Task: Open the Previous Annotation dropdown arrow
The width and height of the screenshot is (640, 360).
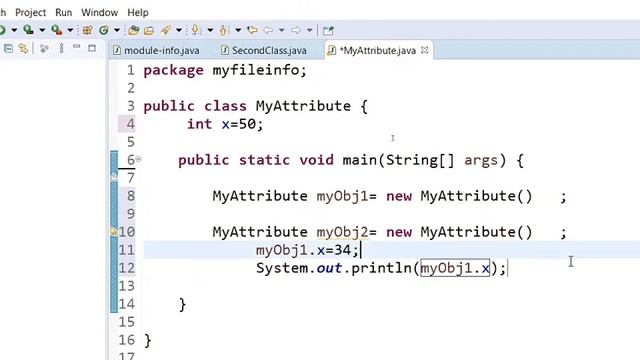Action: [238, 30]
